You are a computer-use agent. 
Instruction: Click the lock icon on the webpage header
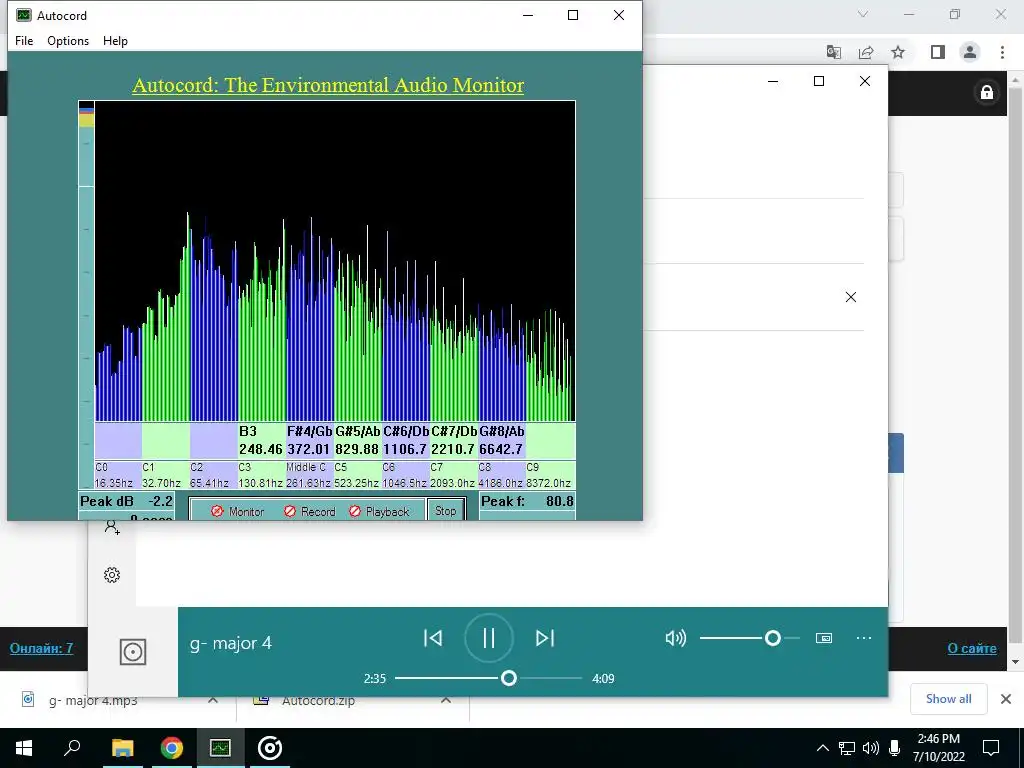tap(987, 93)
